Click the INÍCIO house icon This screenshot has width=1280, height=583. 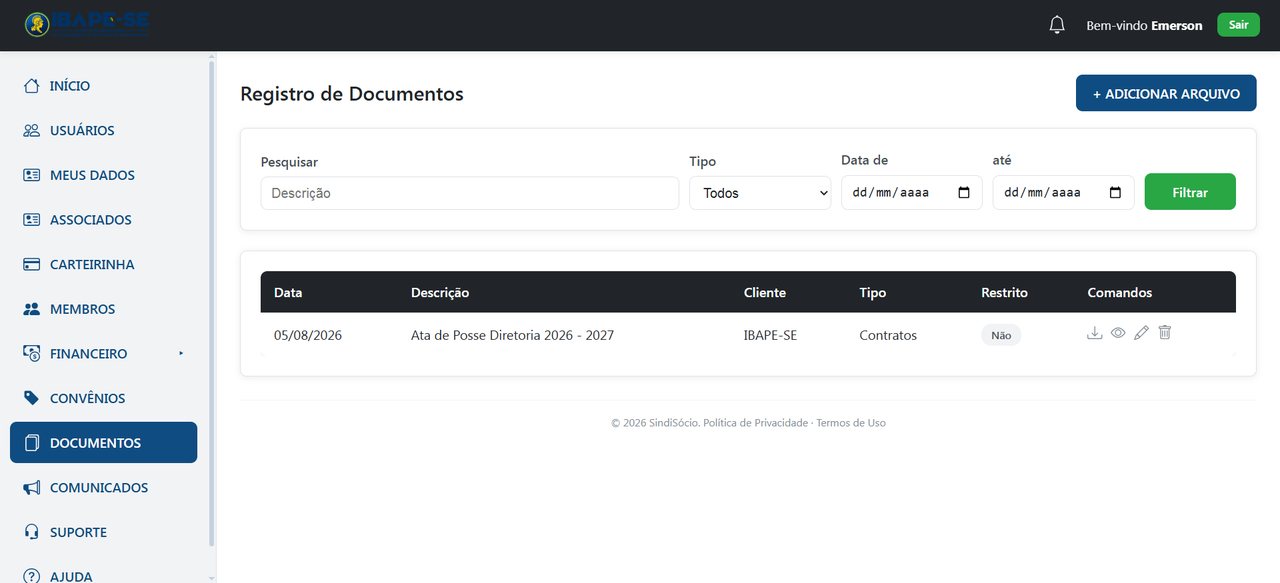32,86
